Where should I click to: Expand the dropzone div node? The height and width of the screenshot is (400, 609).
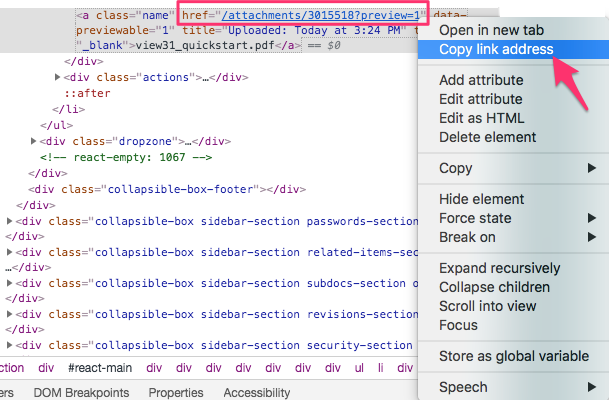(x=35, y=141)
